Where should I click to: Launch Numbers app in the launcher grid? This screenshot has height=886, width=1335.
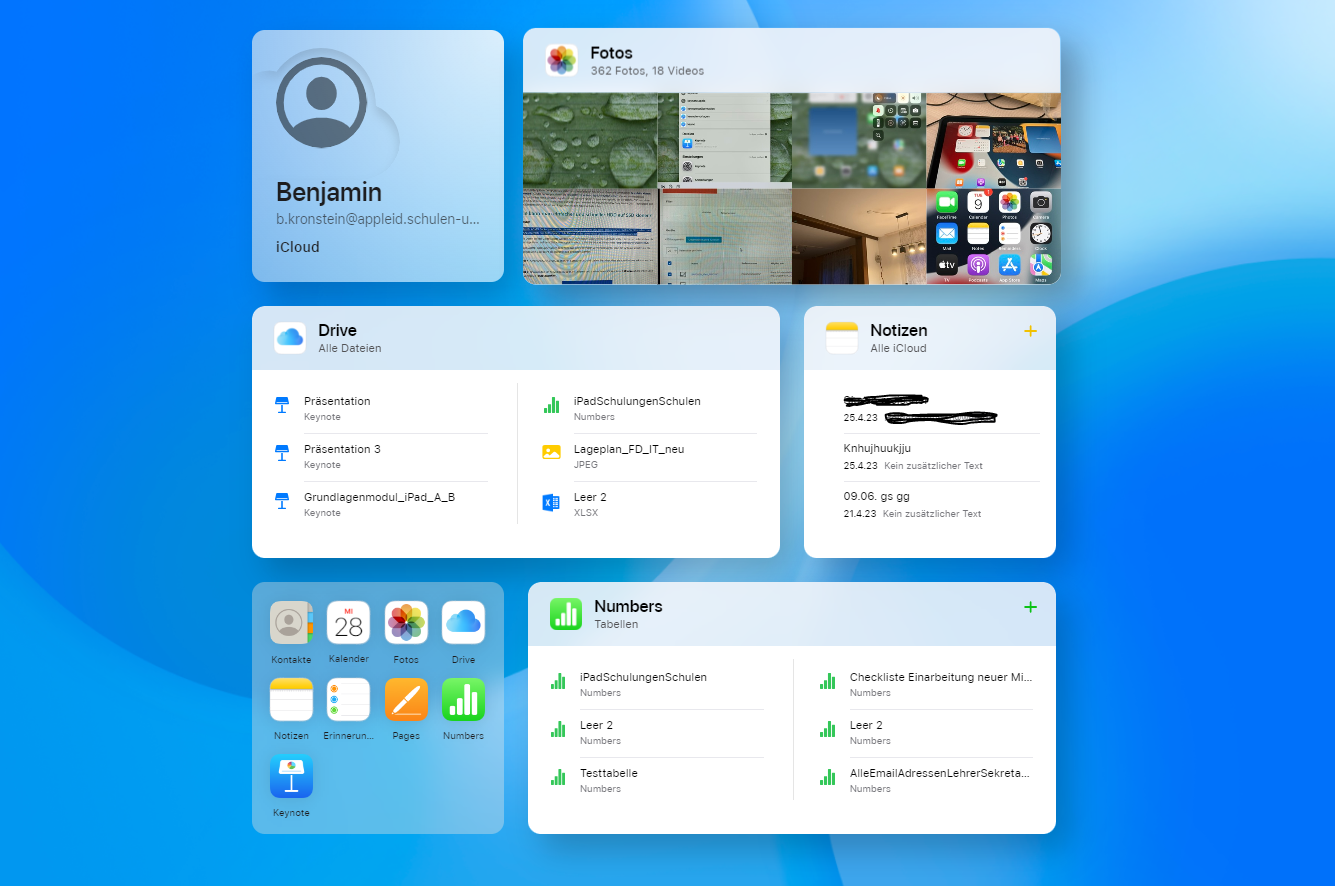click(463, 699)
